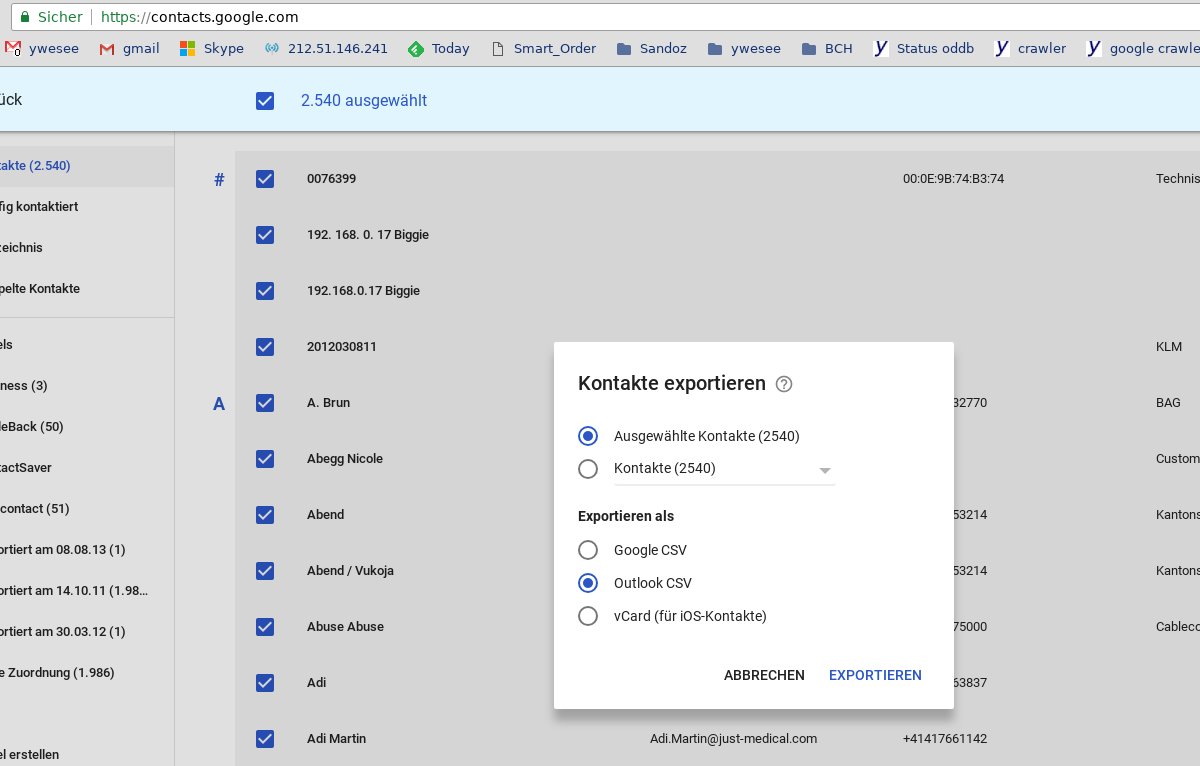Click the green Today bookmark icon

tap(414, 47)
